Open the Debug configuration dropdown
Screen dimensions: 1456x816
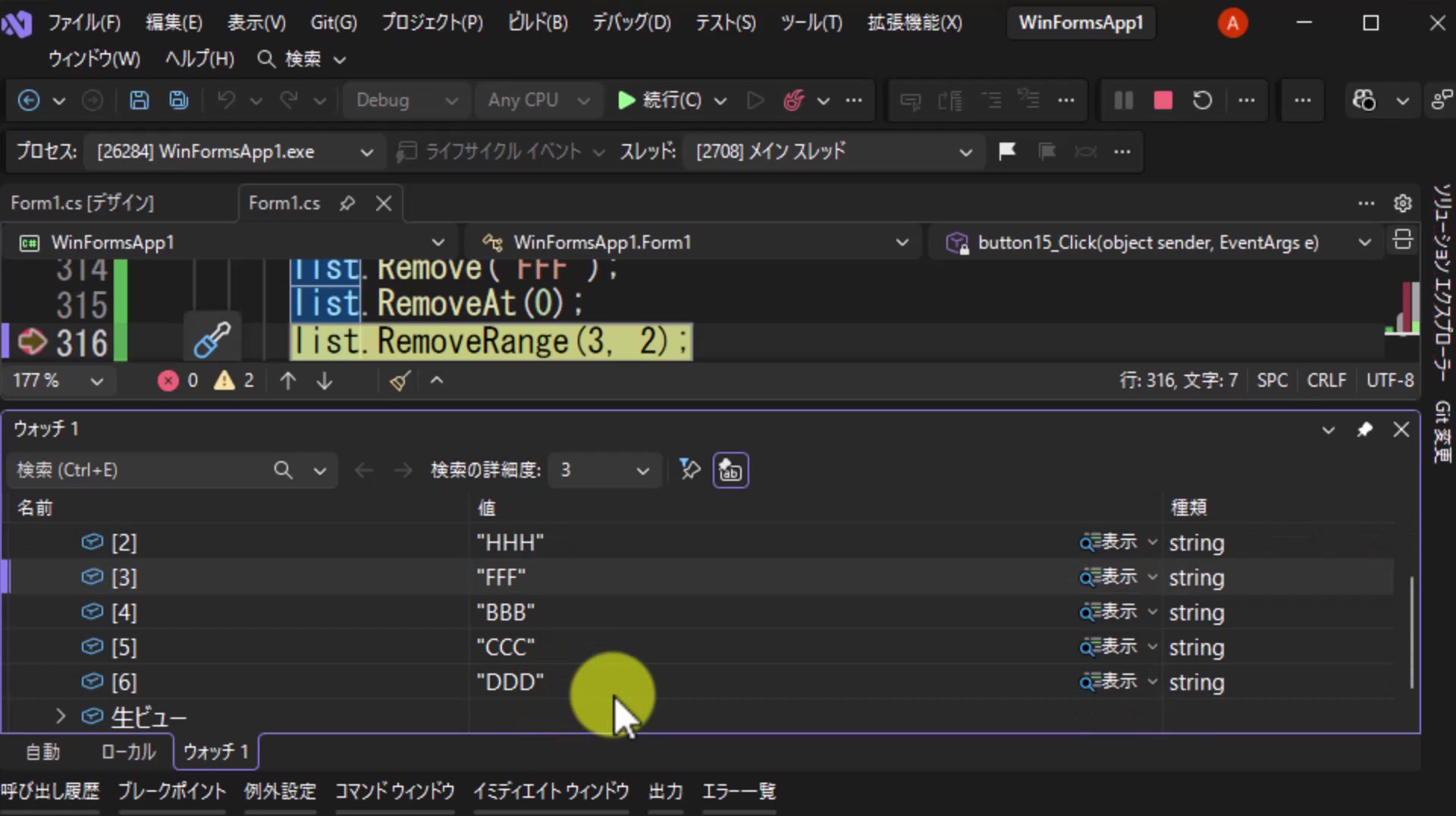(x=407, y=100)
